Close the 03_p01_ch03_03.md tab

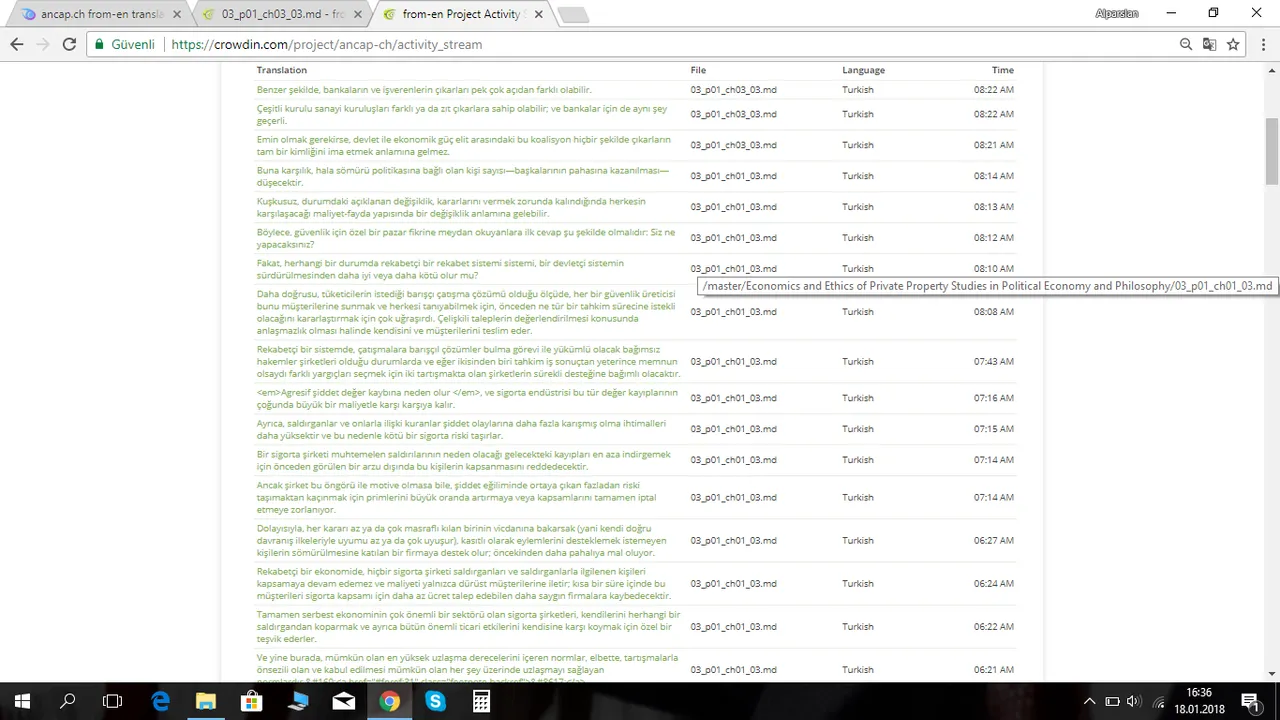(x=357, y=15)
